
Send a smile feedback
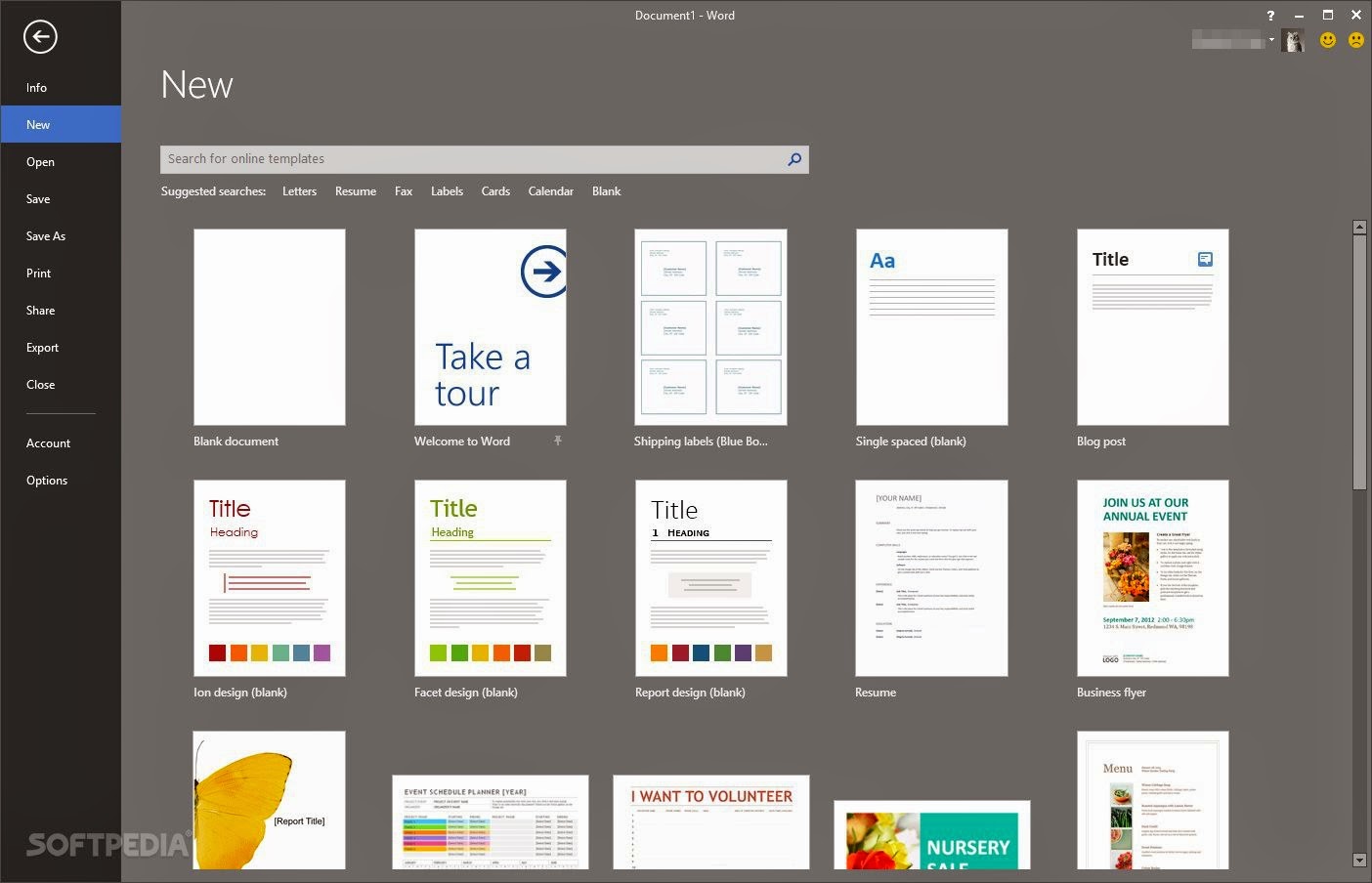[1328, 40]
